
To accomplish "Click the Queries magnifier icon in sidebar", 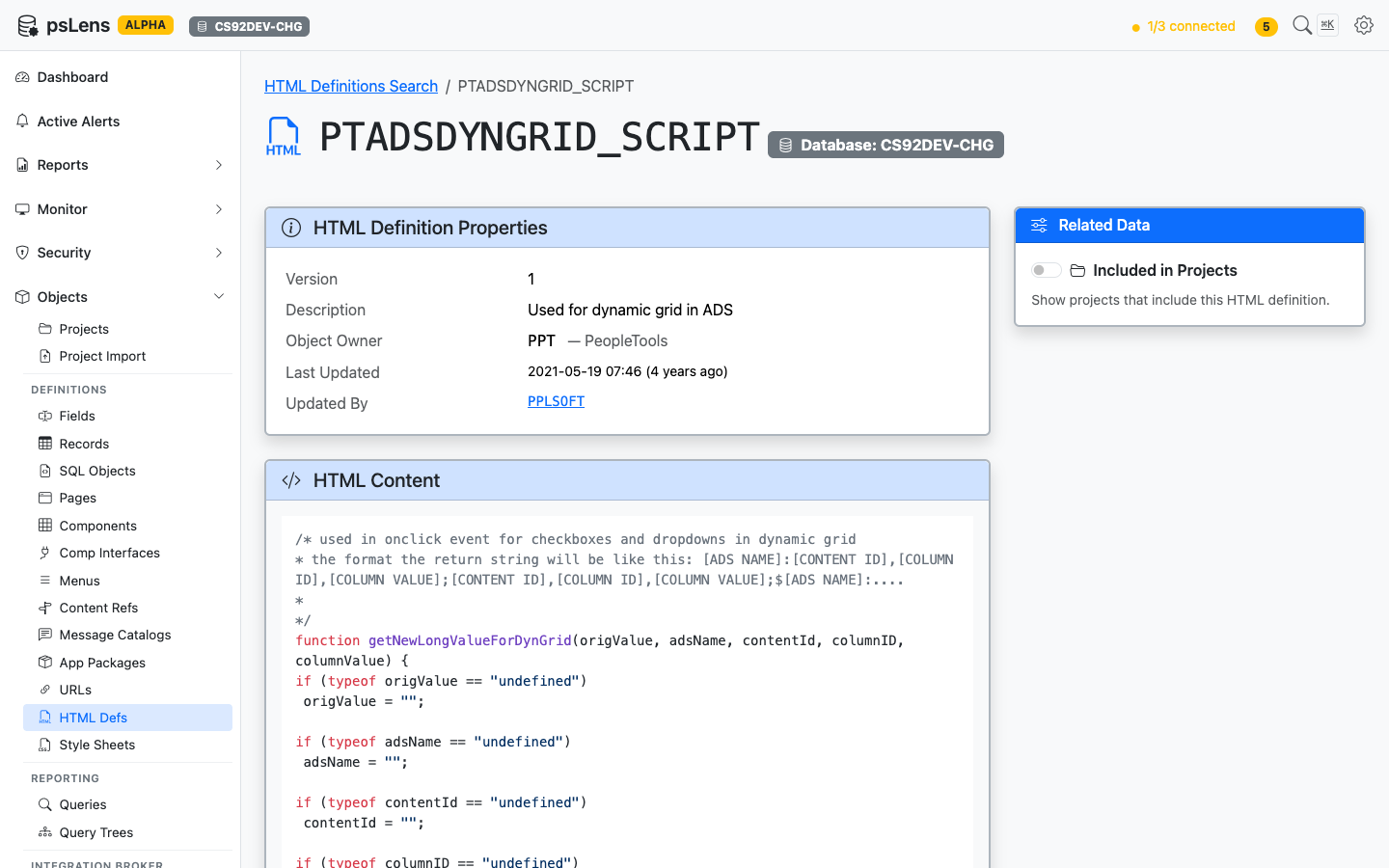I will tap(44, 804).
